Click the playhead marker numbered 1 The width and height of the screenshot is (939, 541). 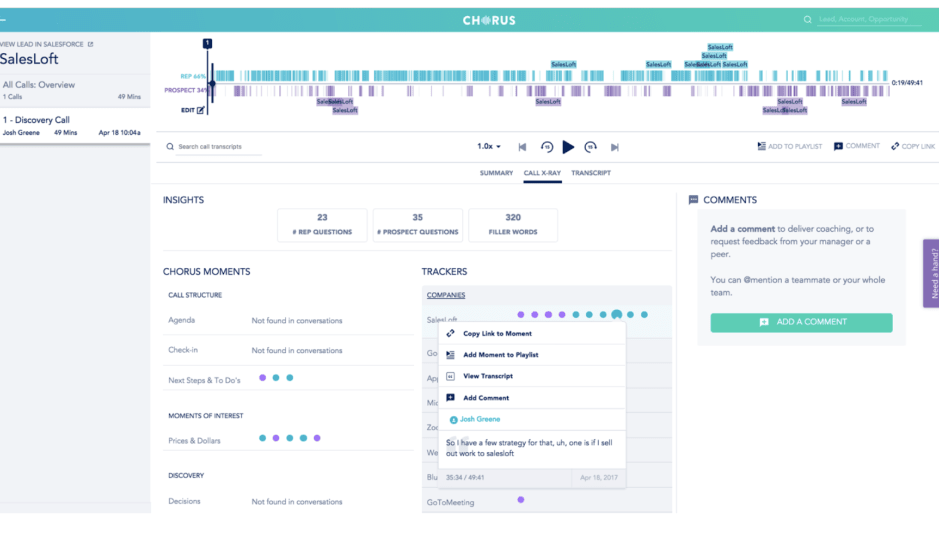[x=207, y=43]
